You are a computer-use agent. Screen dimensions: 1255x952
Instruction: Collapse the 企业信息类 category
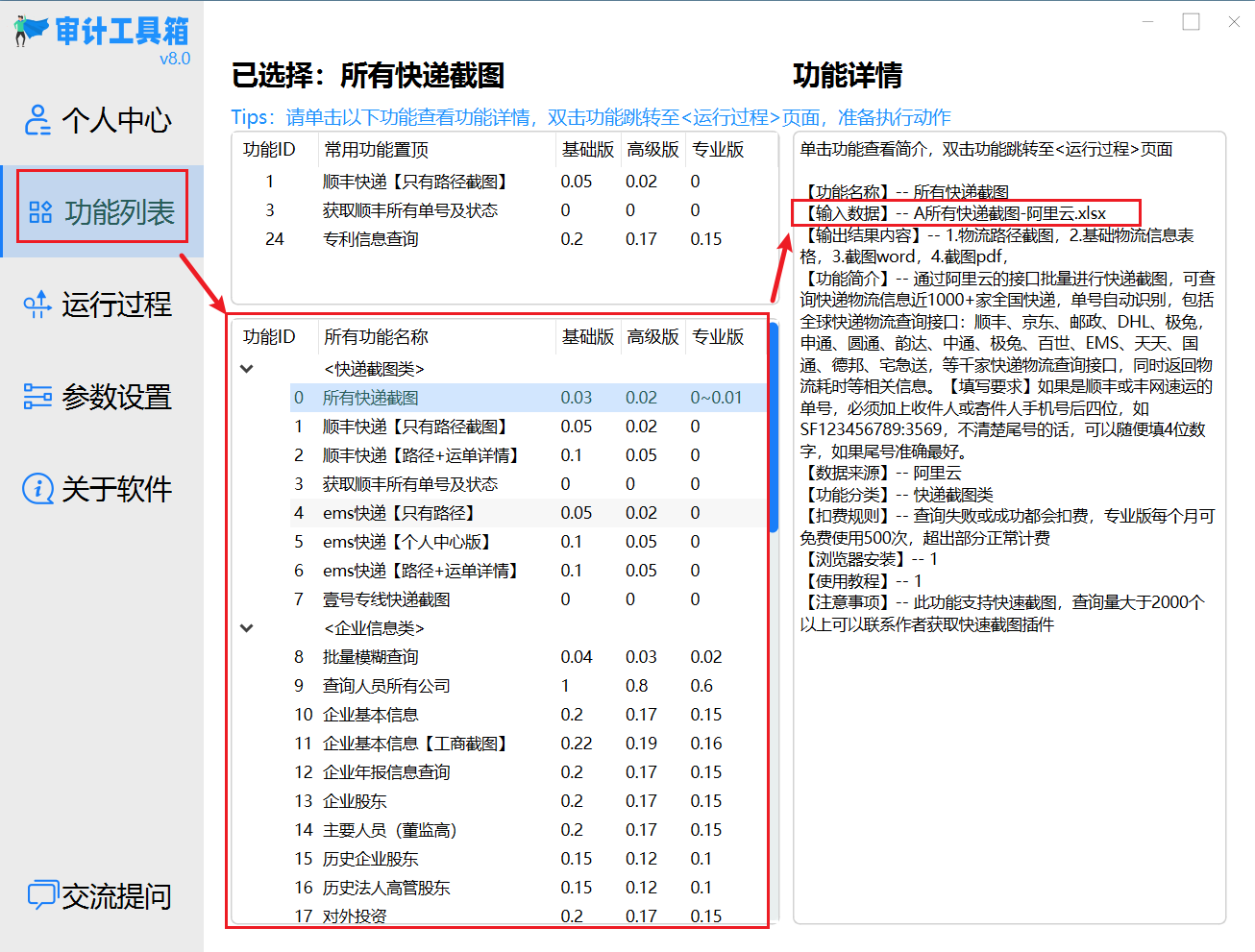(x=247, y=627)
